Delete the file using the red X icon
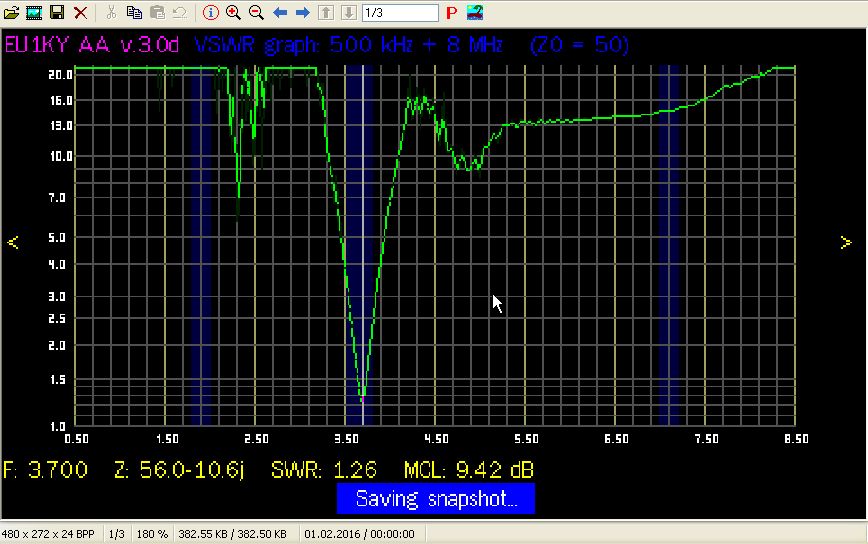Viewport: 868px width, 544px height. pos(80,13)
